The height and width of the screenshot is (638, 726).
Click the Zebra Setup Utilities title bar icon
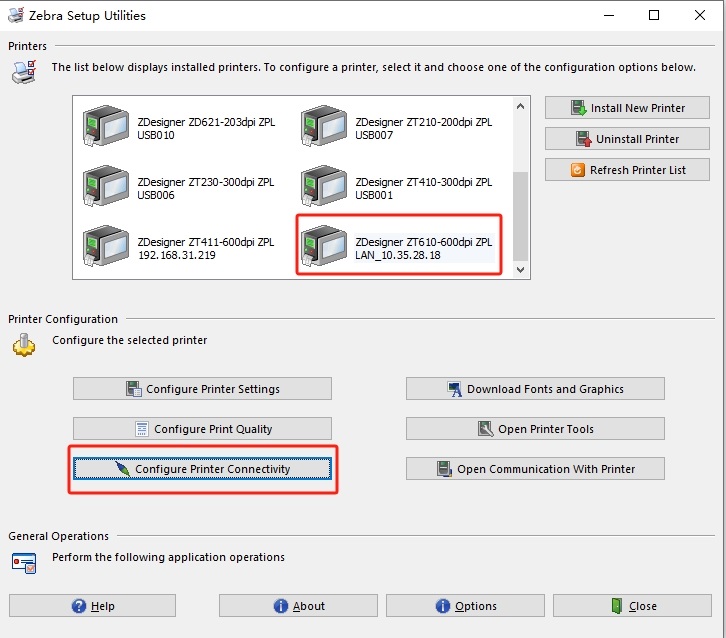[x=16, y=15]
